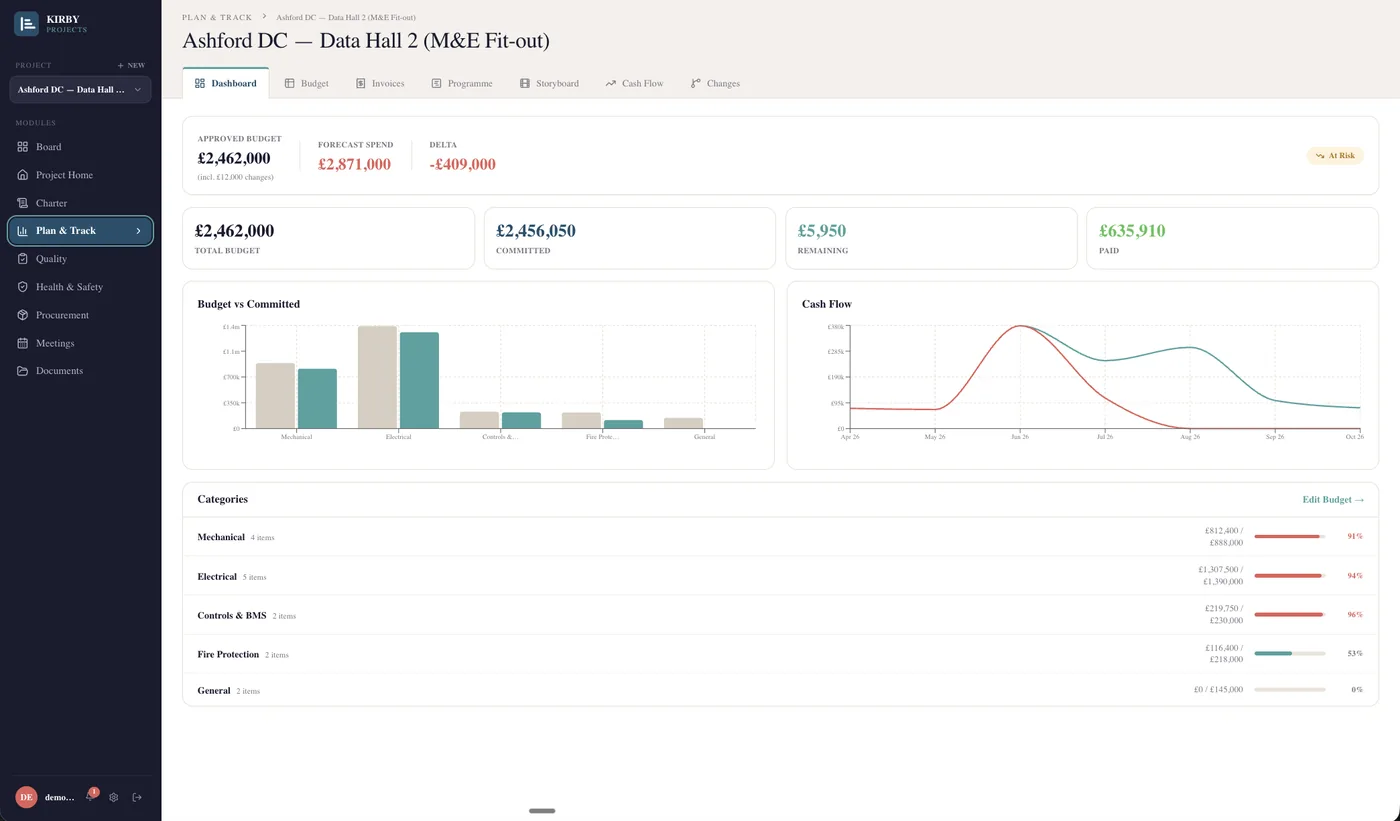Open the Meetings module
This screenshot has width=1400, height=821.
(x=80, y=343)
